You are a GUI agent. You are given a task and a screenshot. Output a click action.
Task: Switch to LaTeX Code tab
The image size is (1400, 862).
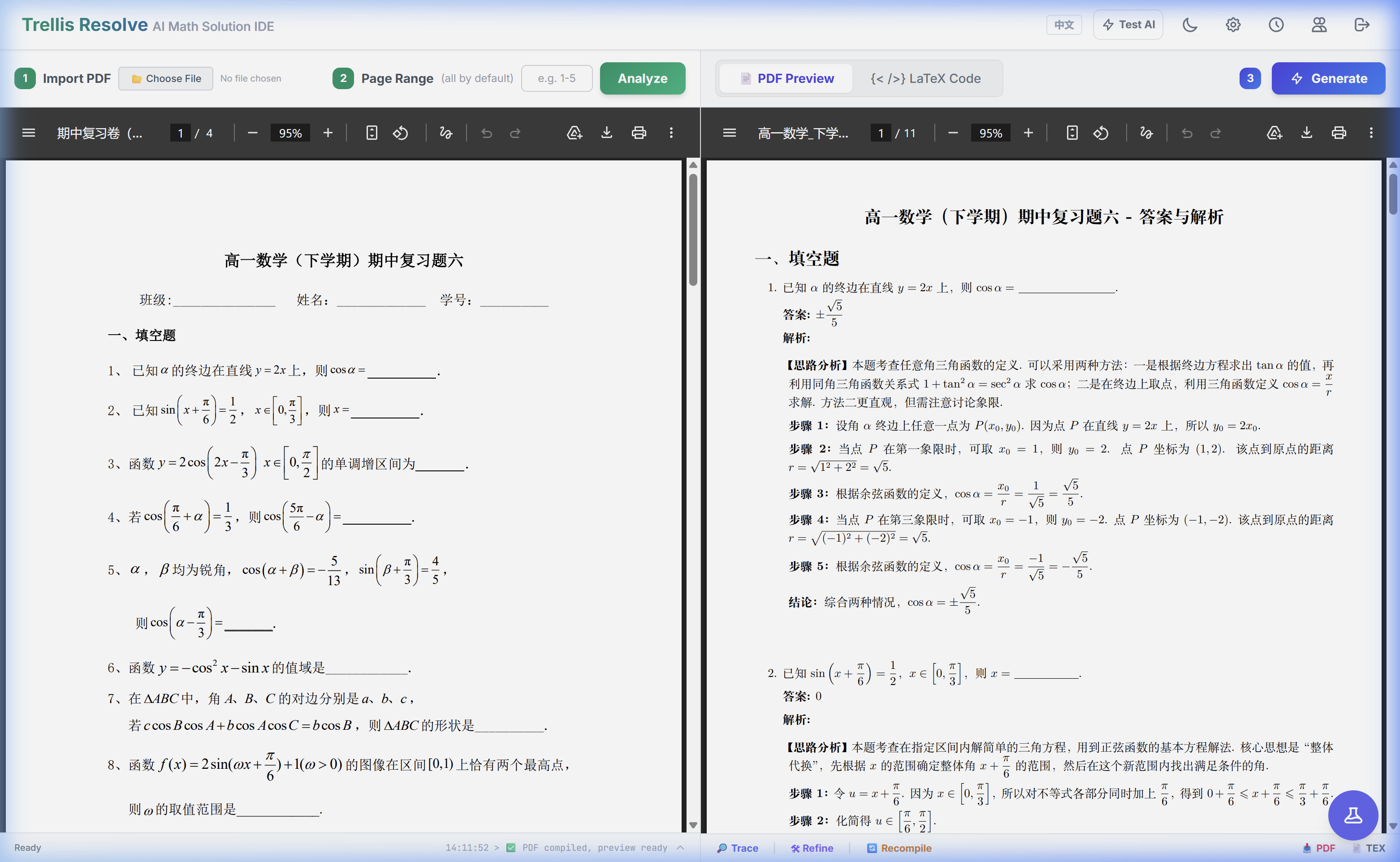click(925, 79)
